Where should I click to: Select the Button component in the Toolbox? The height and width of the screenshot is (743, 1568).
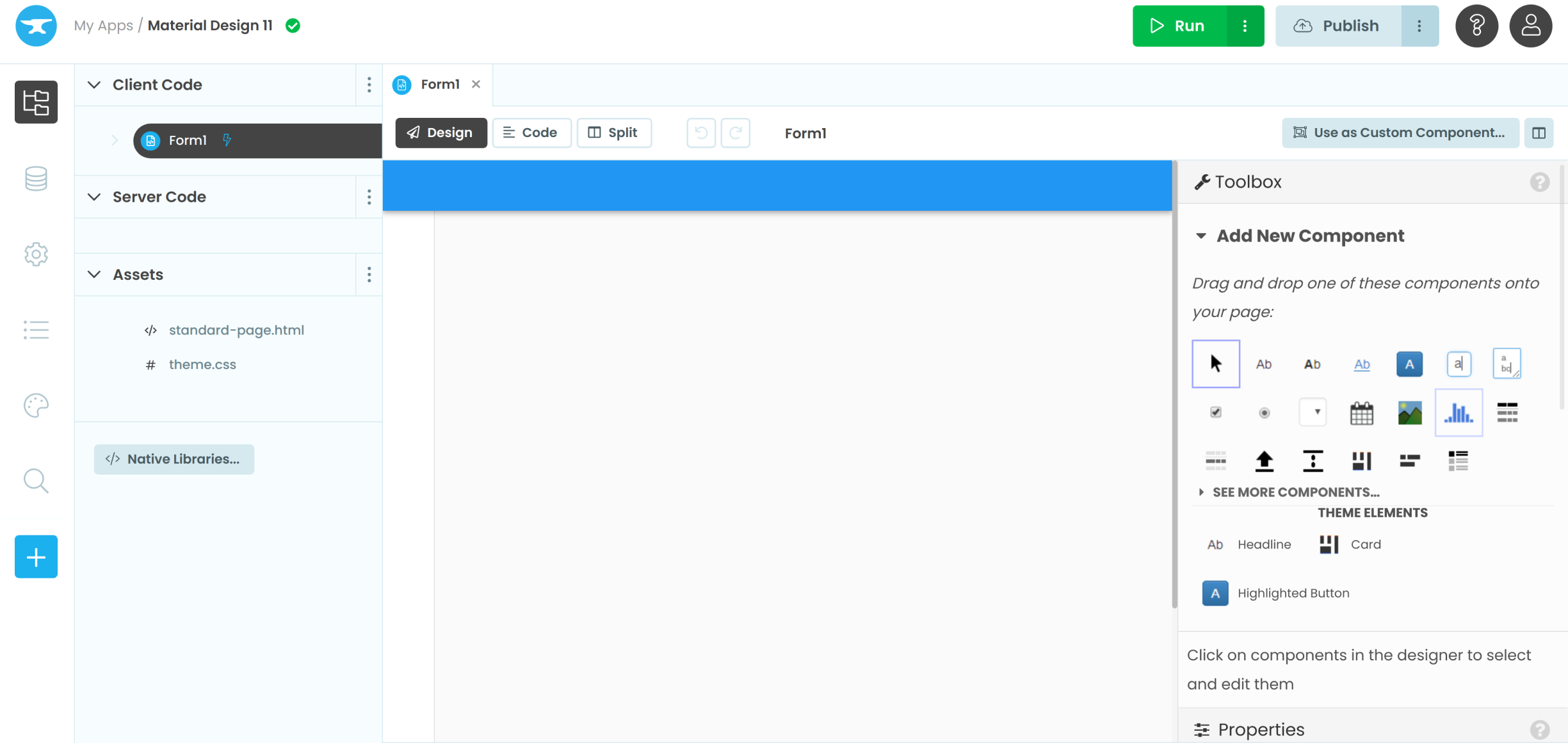pyautogui.click(x=1409, y=364)
